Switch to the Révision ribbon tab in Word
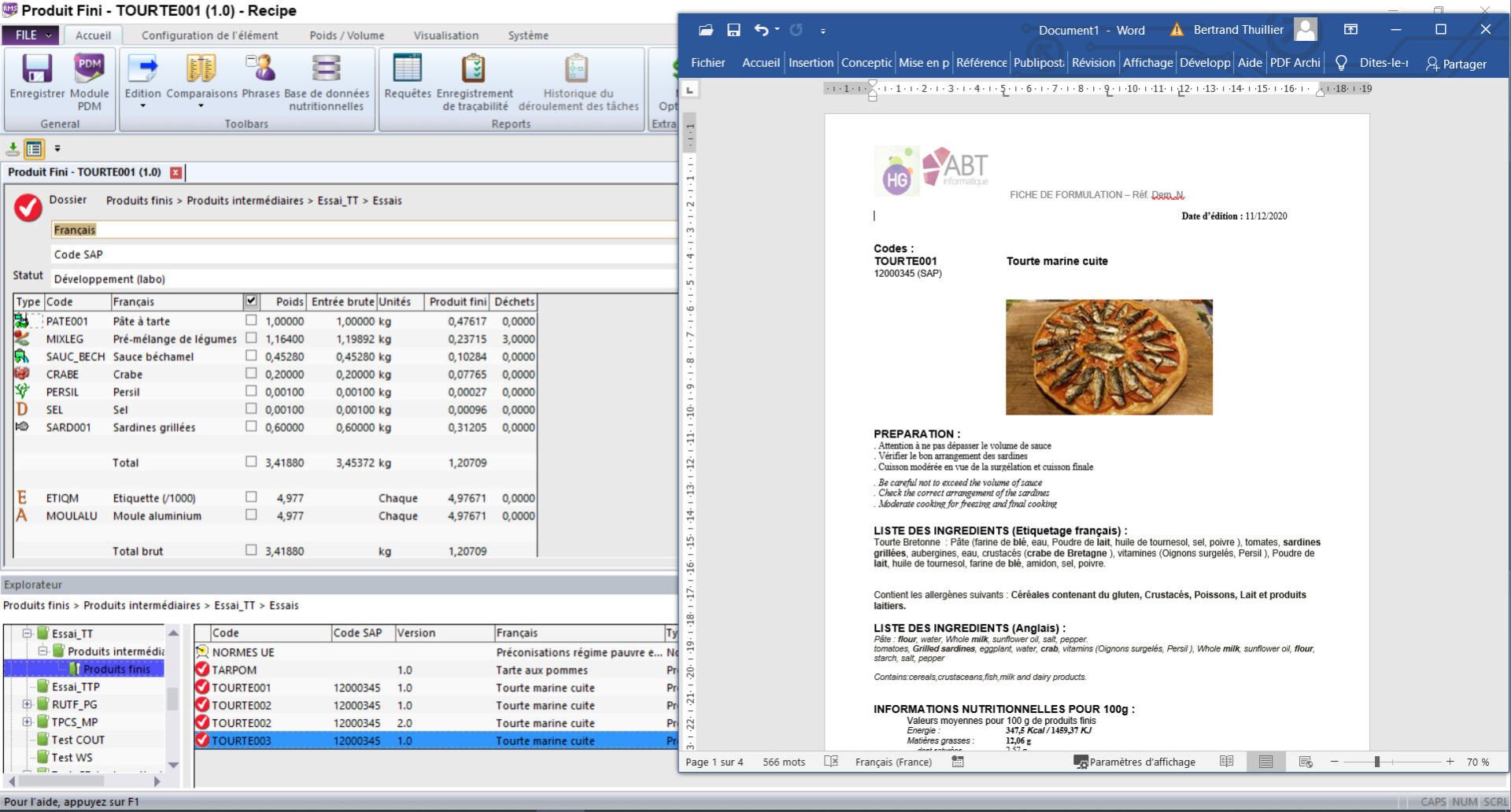This screenshot has height=812, width=1511. coord(1092,63)
